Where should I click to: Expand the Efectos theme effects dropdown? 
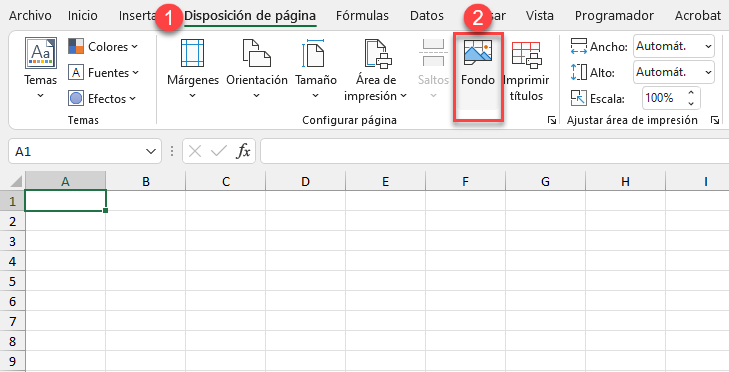(102, 99)
